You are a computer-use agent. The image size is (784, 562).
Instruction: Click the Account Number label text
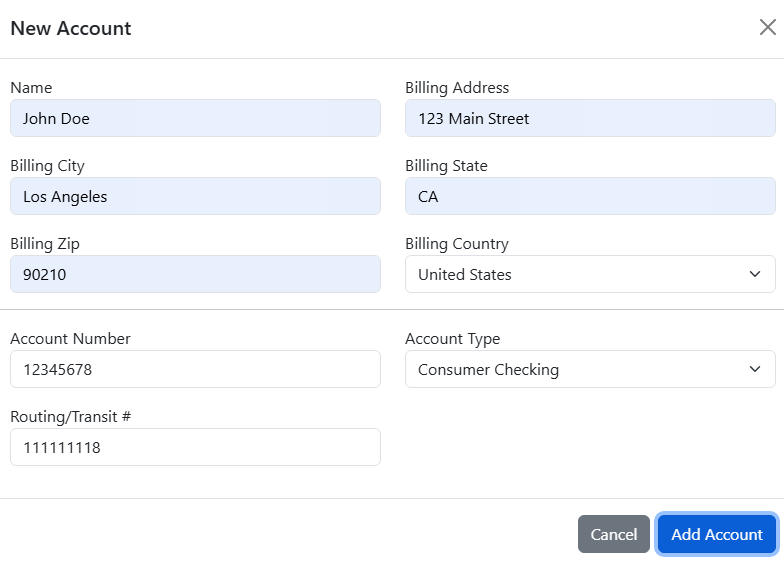tap(70, 339)
